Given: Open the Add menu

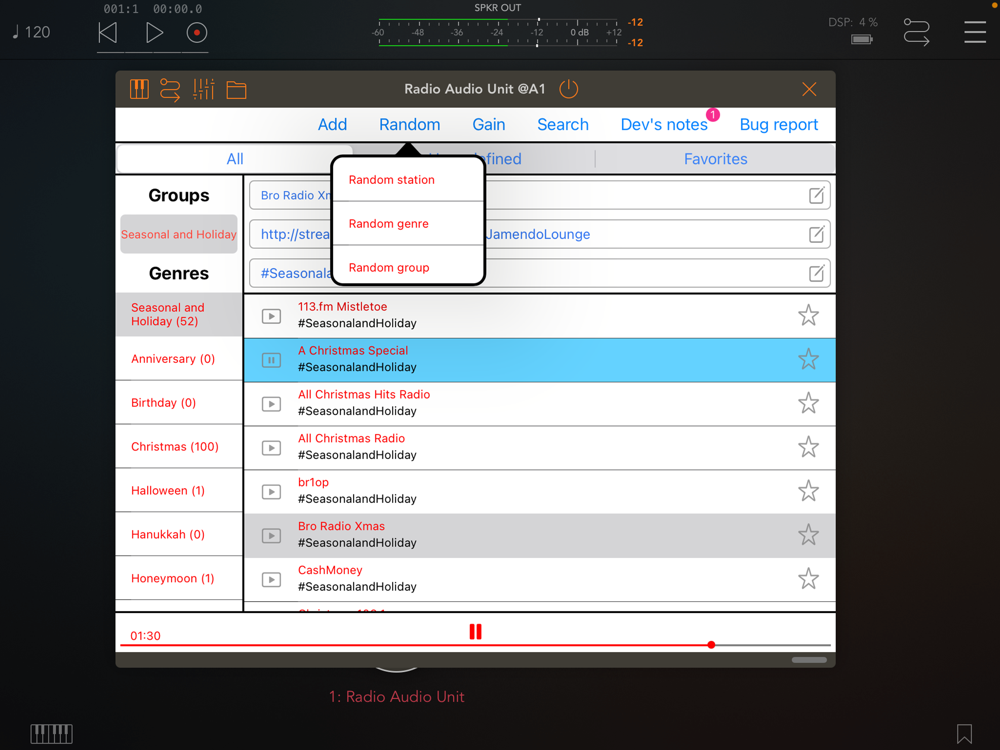Looking at the screenshot, I should pyautogui.click(x=332, y=124).
